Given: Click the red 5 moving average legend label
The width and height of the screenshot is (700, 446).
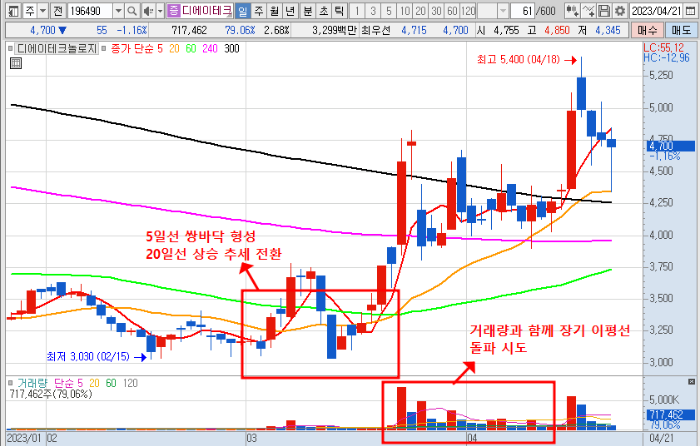Looking at the screenshot, I should click(160, 48).
